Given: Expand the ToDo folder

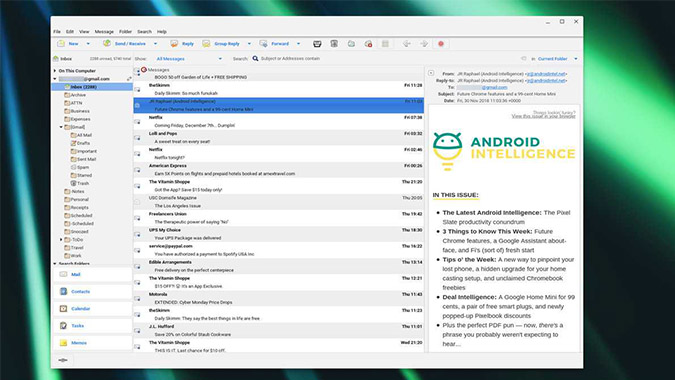Looking at the screenshot, I should click(x=61, y=240).
